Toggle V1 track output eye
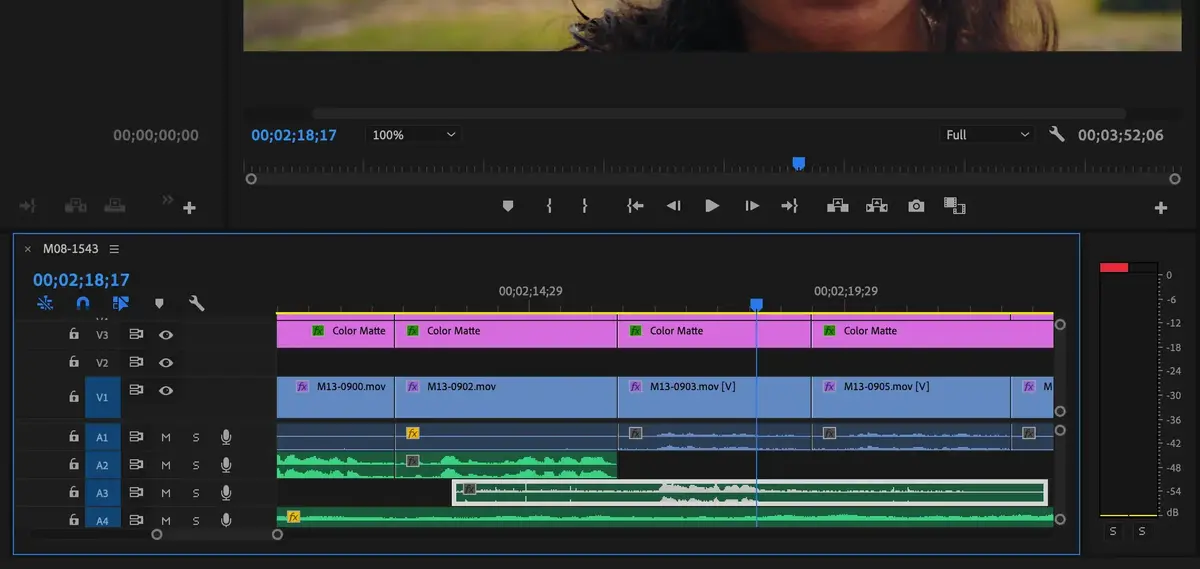This screenshot has width=1200, height=569. [166, 390]
